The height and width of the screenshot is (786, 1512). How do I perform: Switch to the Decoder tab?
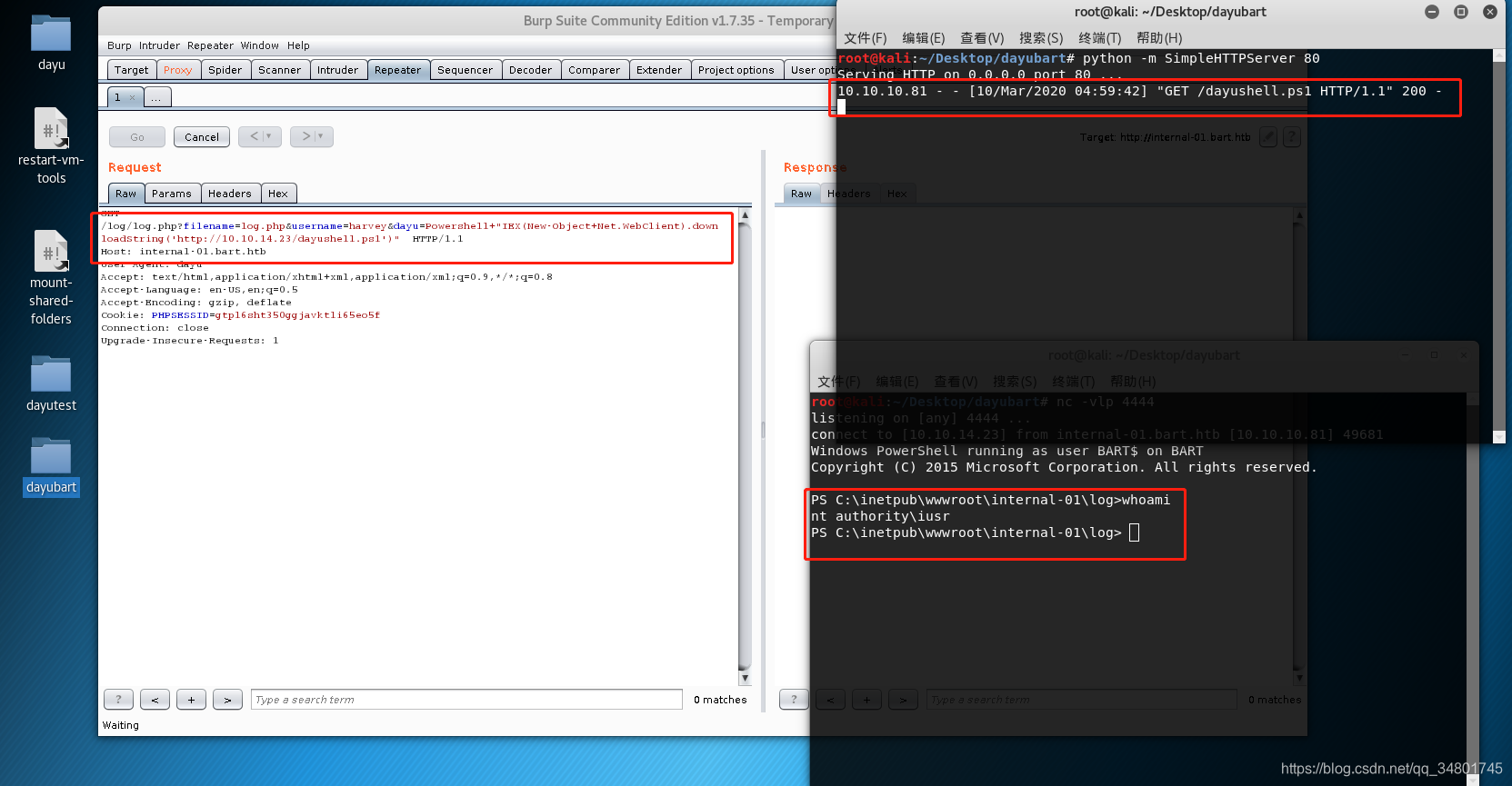531,70
